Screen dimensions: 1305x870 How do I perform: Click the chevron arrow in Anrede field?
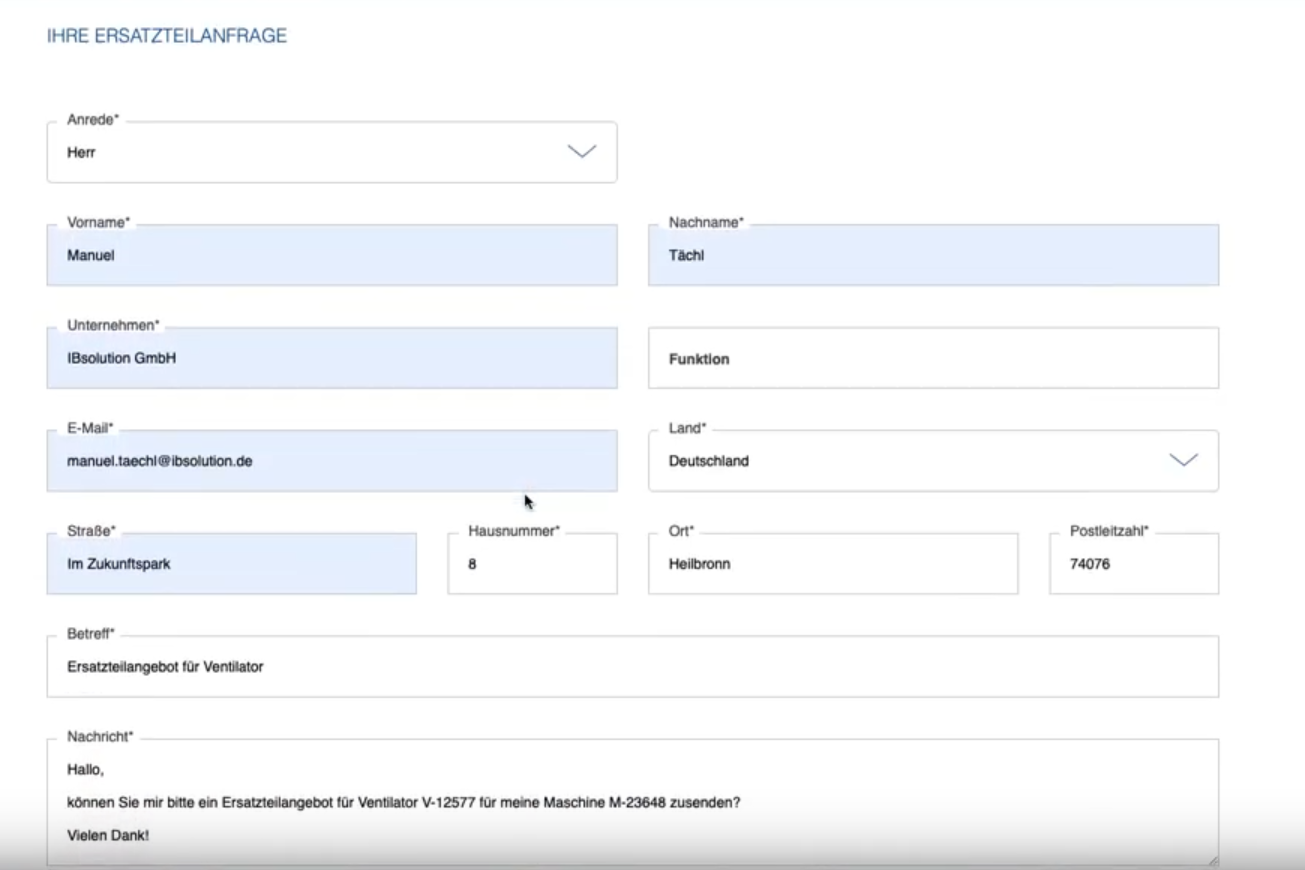point(582,152)
